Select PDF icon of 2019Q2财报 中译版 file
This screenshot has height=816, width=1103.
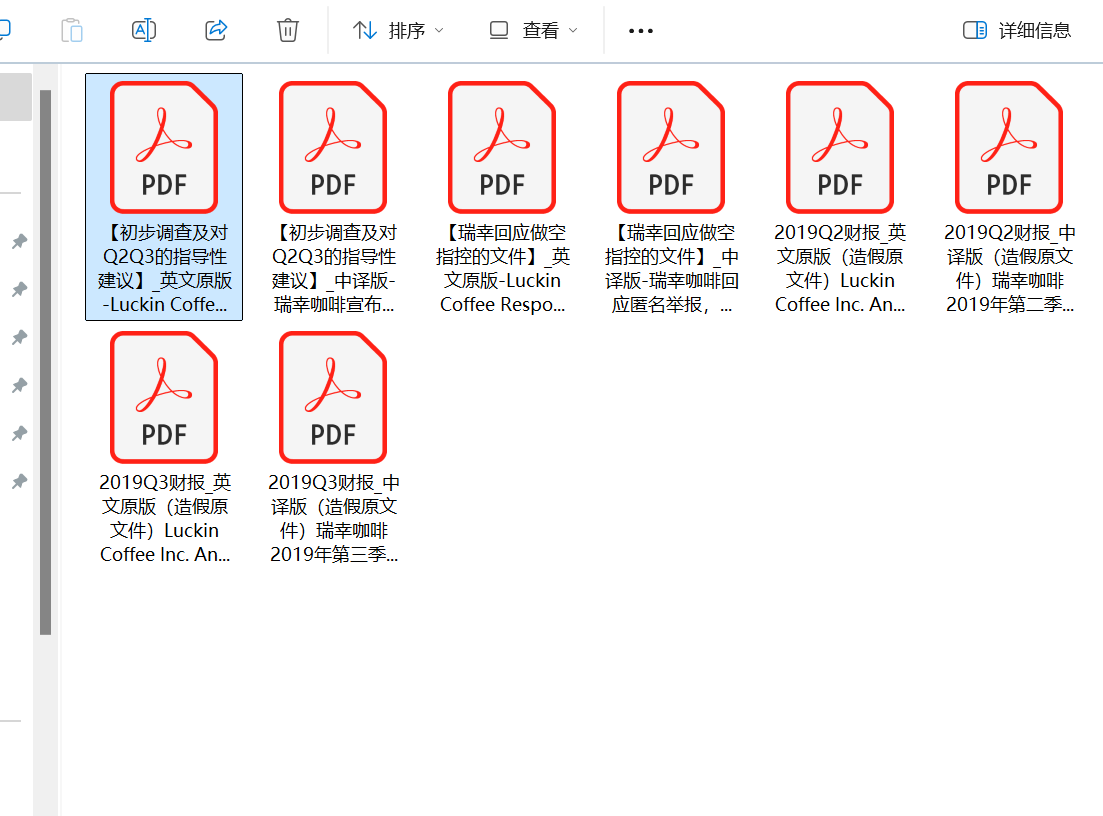tap(1008, 147)
